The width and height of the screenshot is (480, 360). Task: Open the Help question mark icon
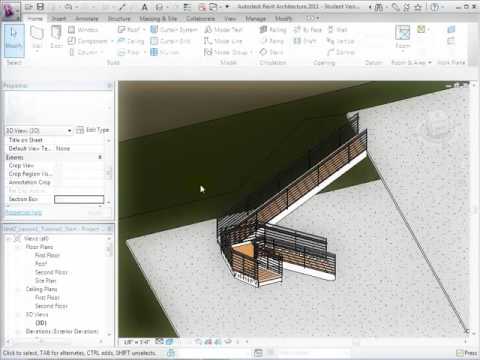(435, 7)
